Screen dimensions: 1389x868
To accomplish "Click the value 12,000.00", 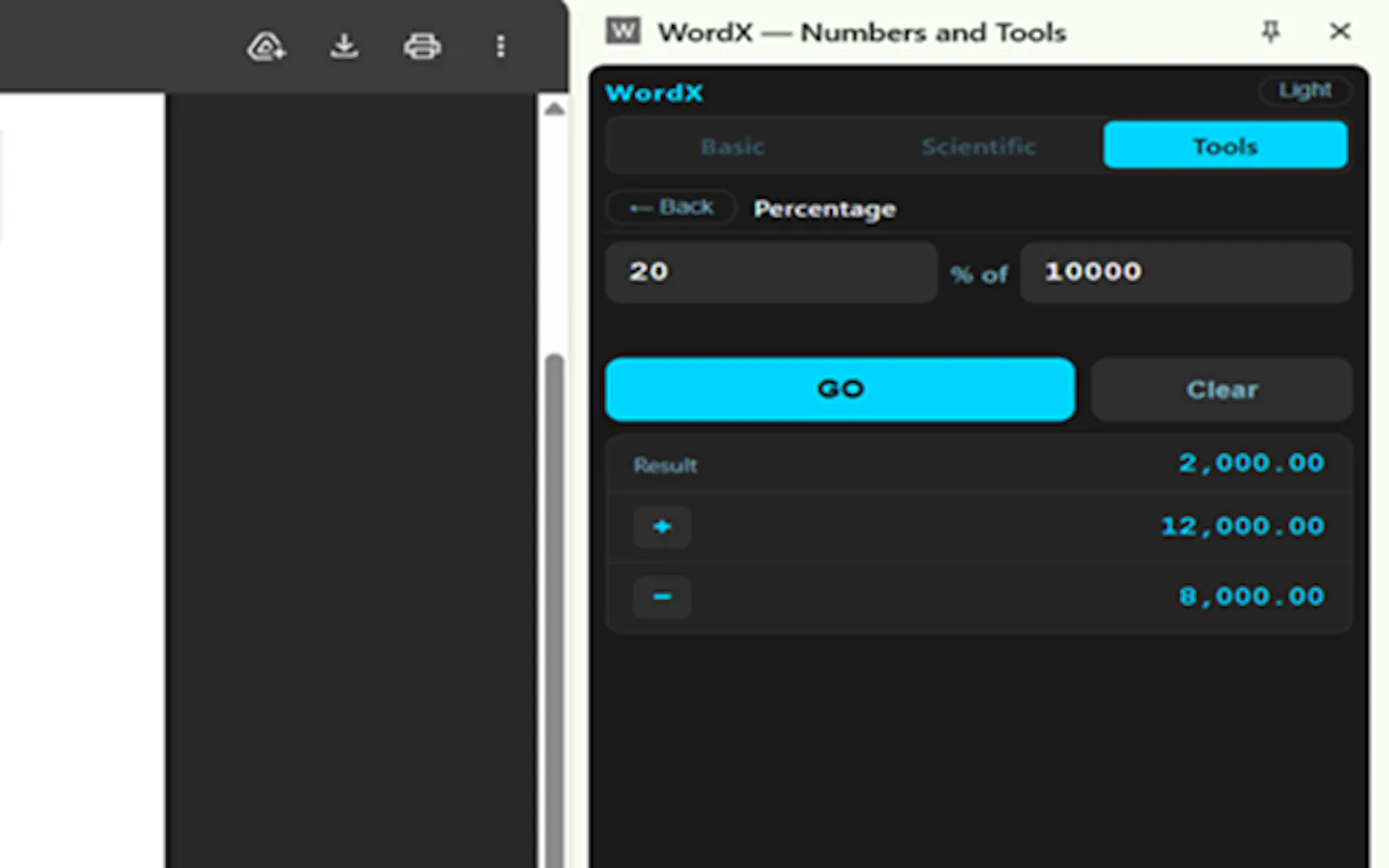I will pyautogui.click(x=1242, y=526).
